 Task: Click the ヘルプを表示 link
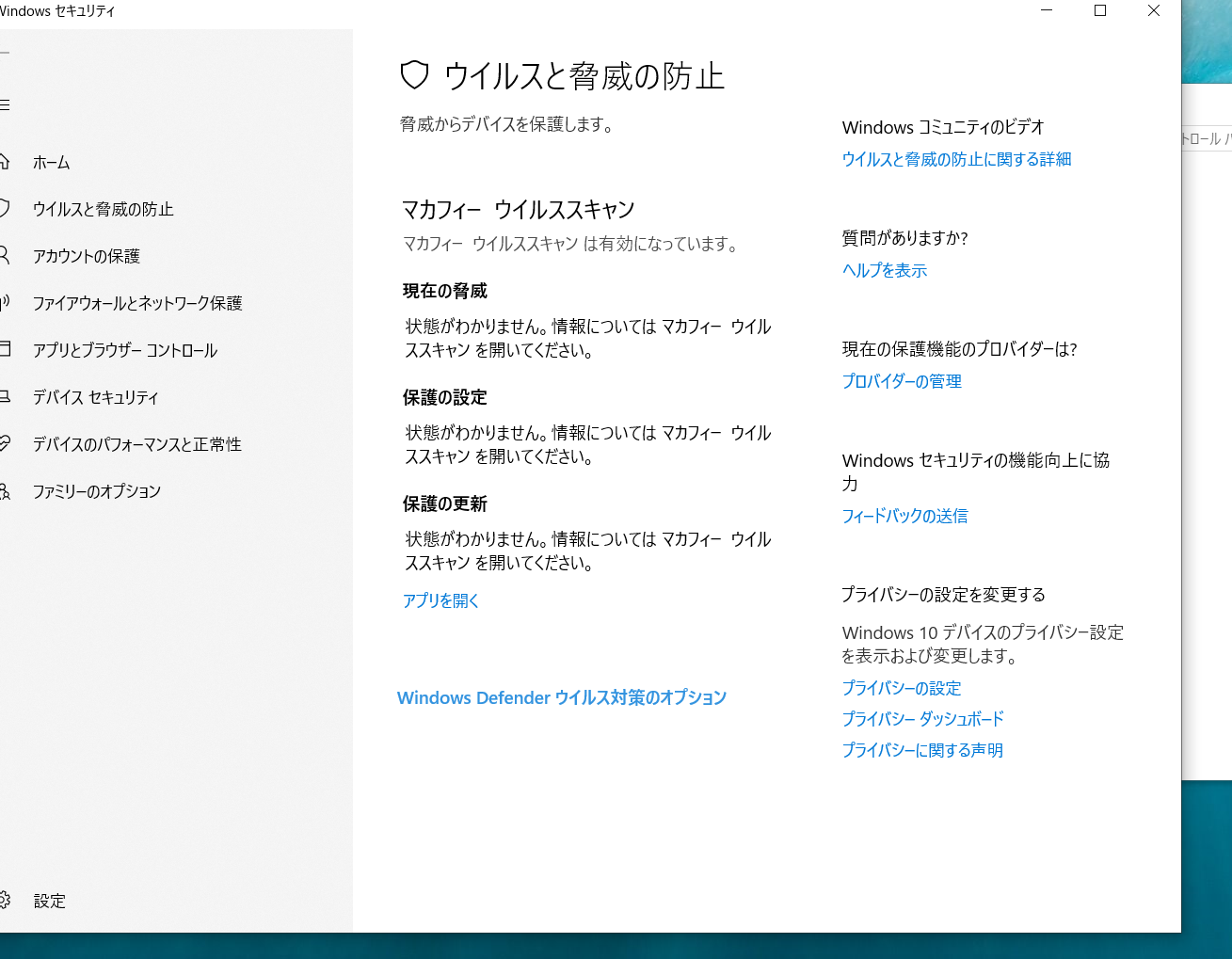pos(885,270)
